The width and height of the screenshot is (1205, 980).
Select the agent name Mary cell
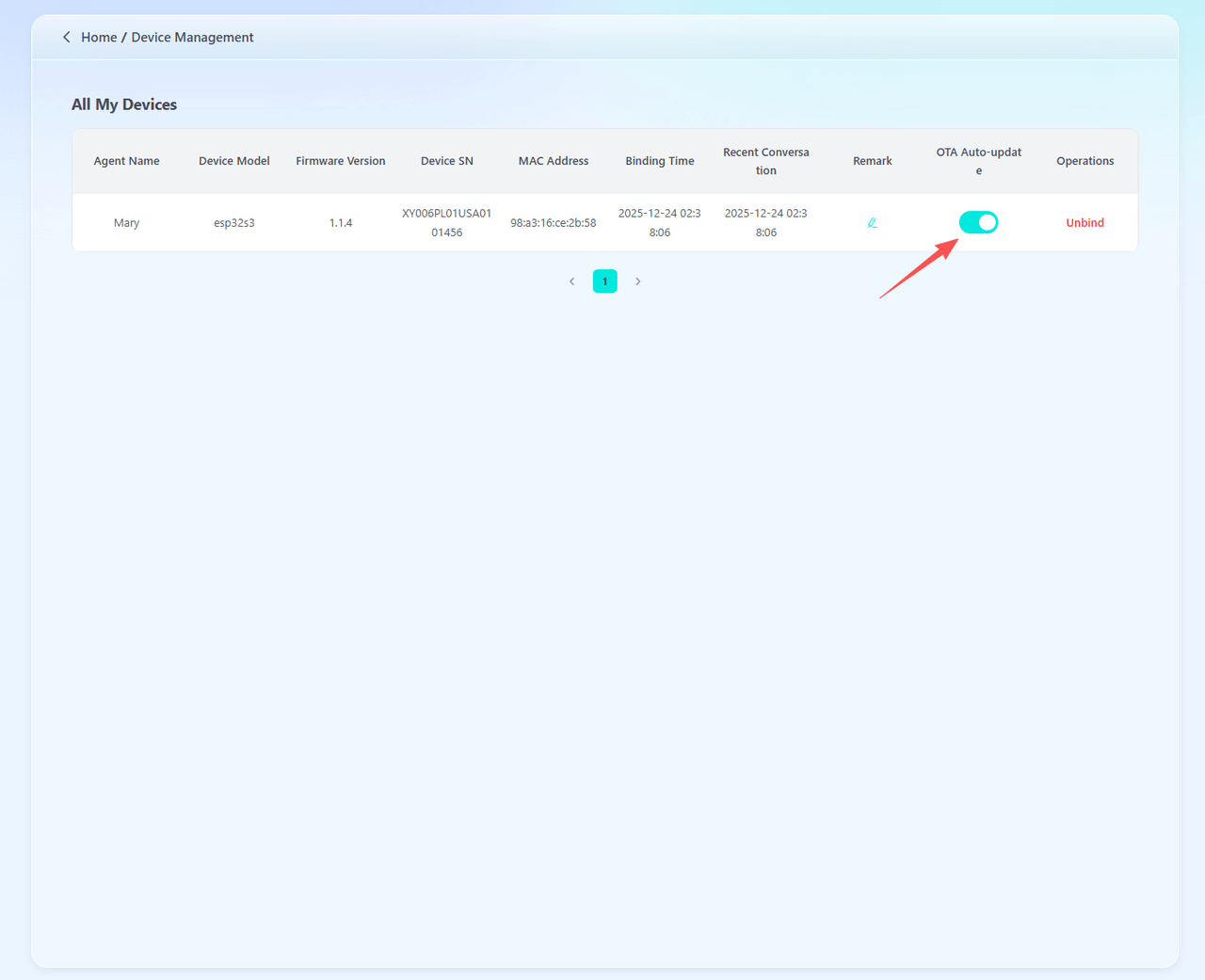pos(126,223)
